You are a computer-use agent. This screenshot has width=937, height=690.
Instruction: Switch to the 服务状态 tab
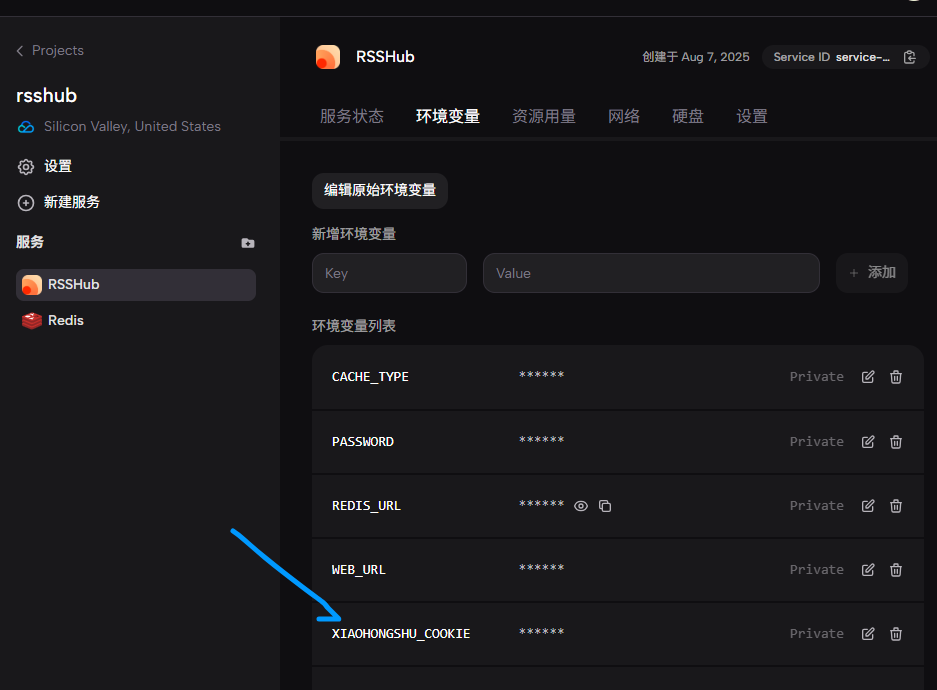click(351, 116)
